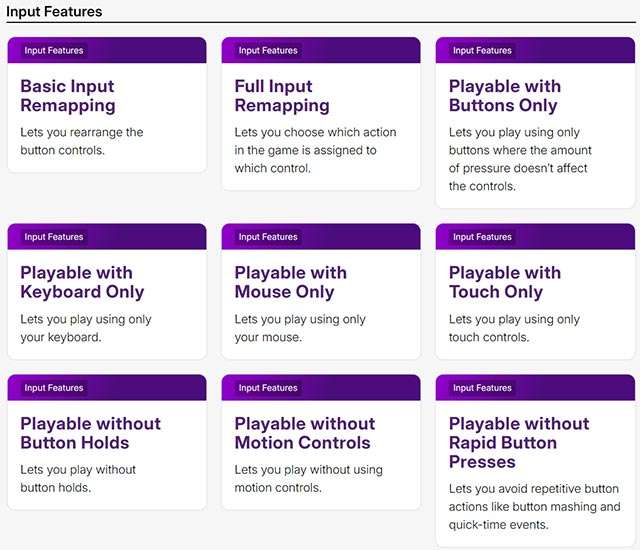Select Input Features tag on Button Holds card
Image resolution: width=640 pixels, height=550 pixels.
pyautogui.click(x=54, y=388)
